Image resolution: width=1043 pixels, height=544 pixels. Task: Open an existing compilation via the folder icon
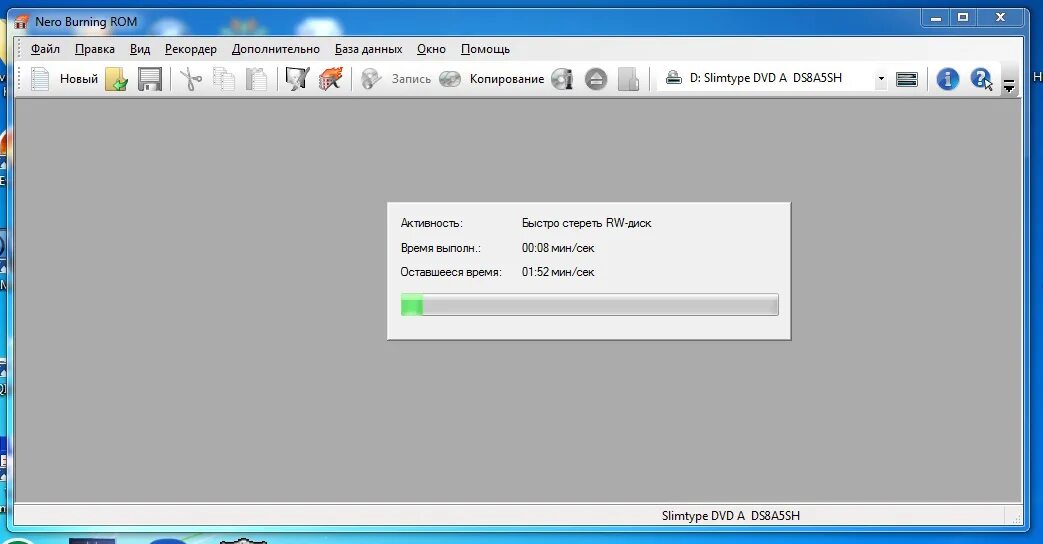tap(116, 79)
